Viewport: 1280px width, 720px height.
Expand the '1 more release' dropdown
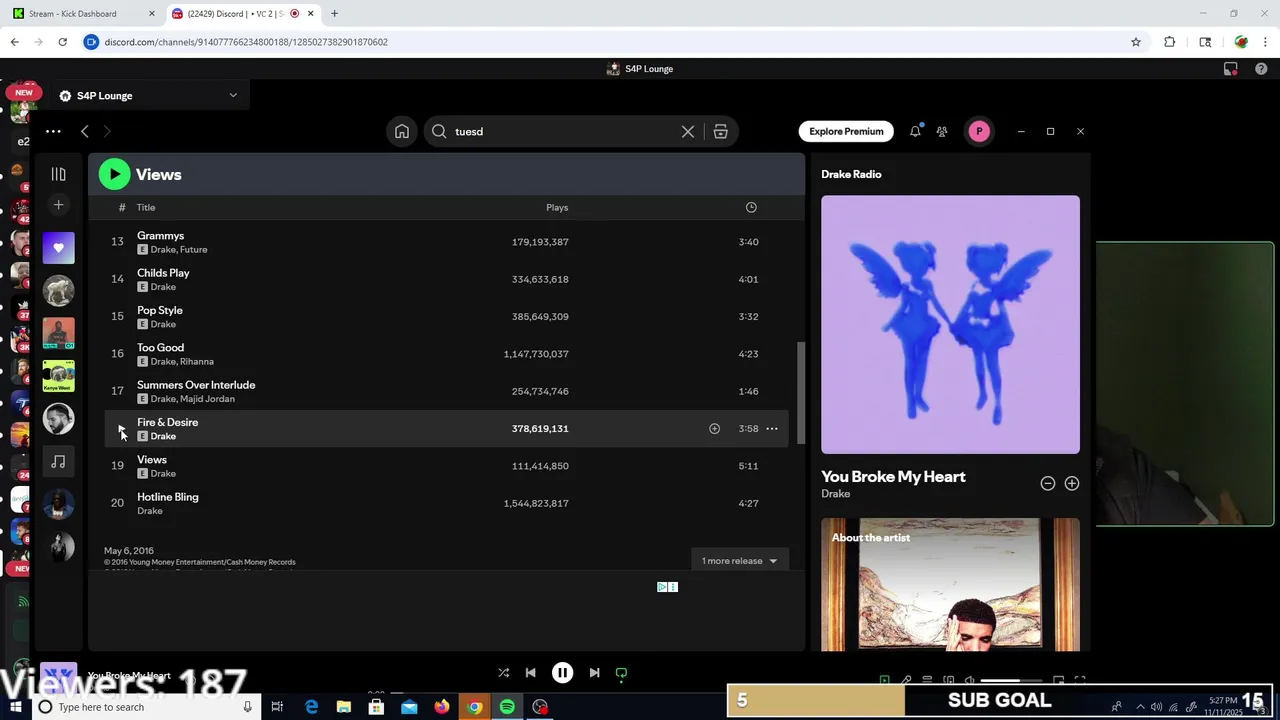click(x=739, y=561)
